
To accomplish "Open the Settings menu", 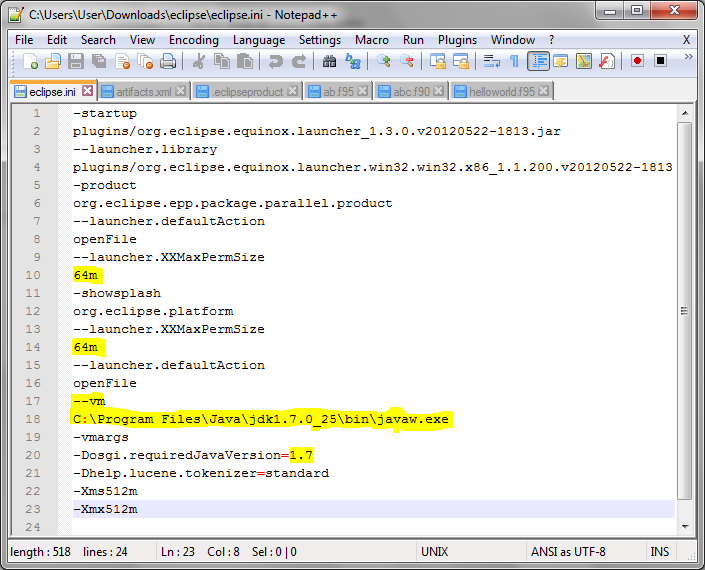I will pos(320,40).
